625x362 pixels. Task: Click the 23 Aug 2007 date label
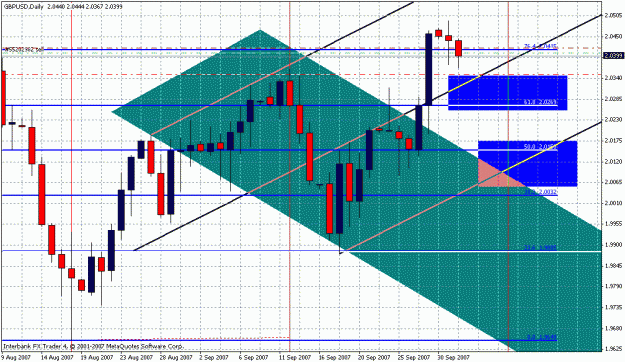[137, 357]
